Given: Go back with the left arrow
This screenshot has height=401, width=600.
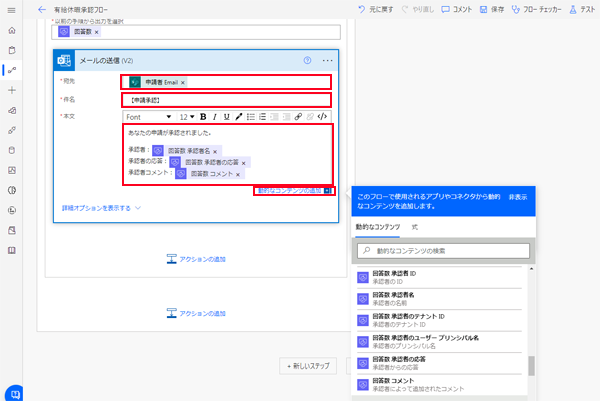Looking at the screenshot, I should click(42, 10).
